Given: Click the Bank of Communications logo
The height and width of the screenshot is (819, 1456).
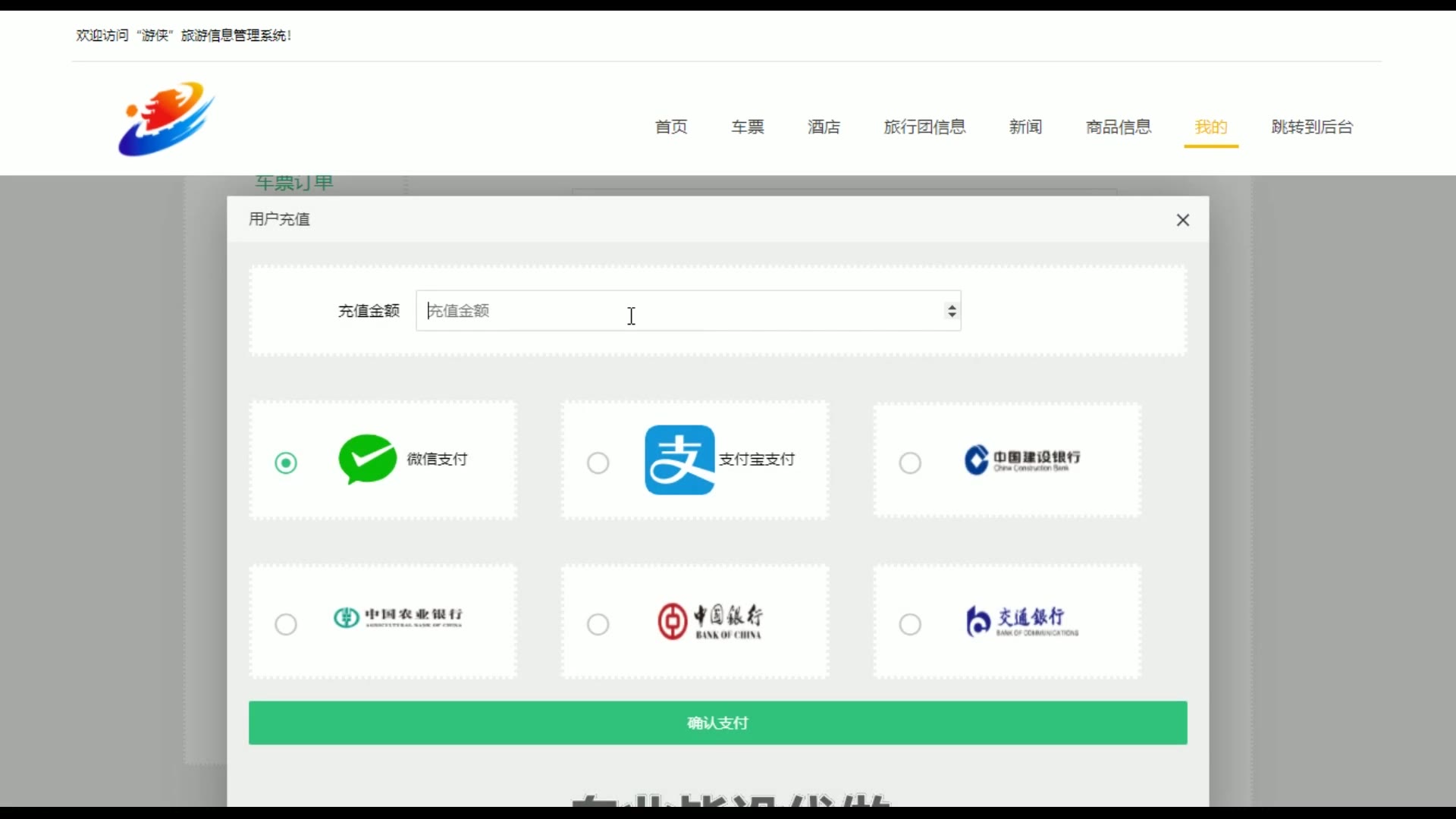Looking at the screenshot, I should point(1021,622).
